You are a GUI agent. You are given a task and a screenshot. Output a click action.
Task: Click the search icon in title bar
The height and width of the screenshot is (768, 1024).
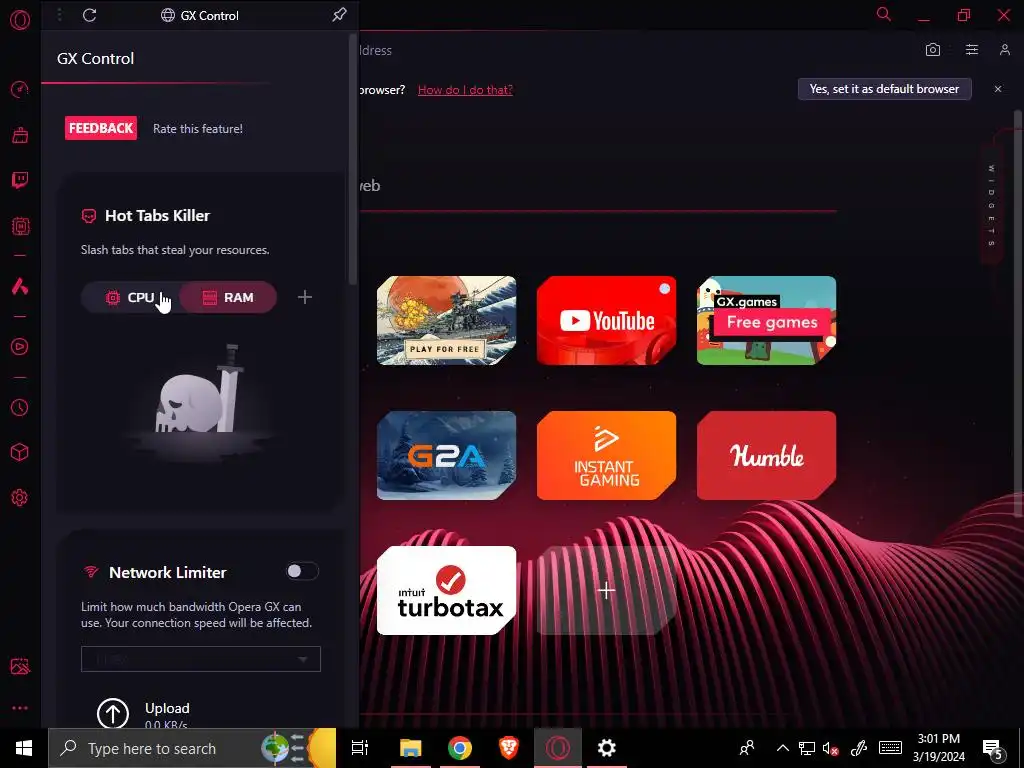click(x=884, y=14)
